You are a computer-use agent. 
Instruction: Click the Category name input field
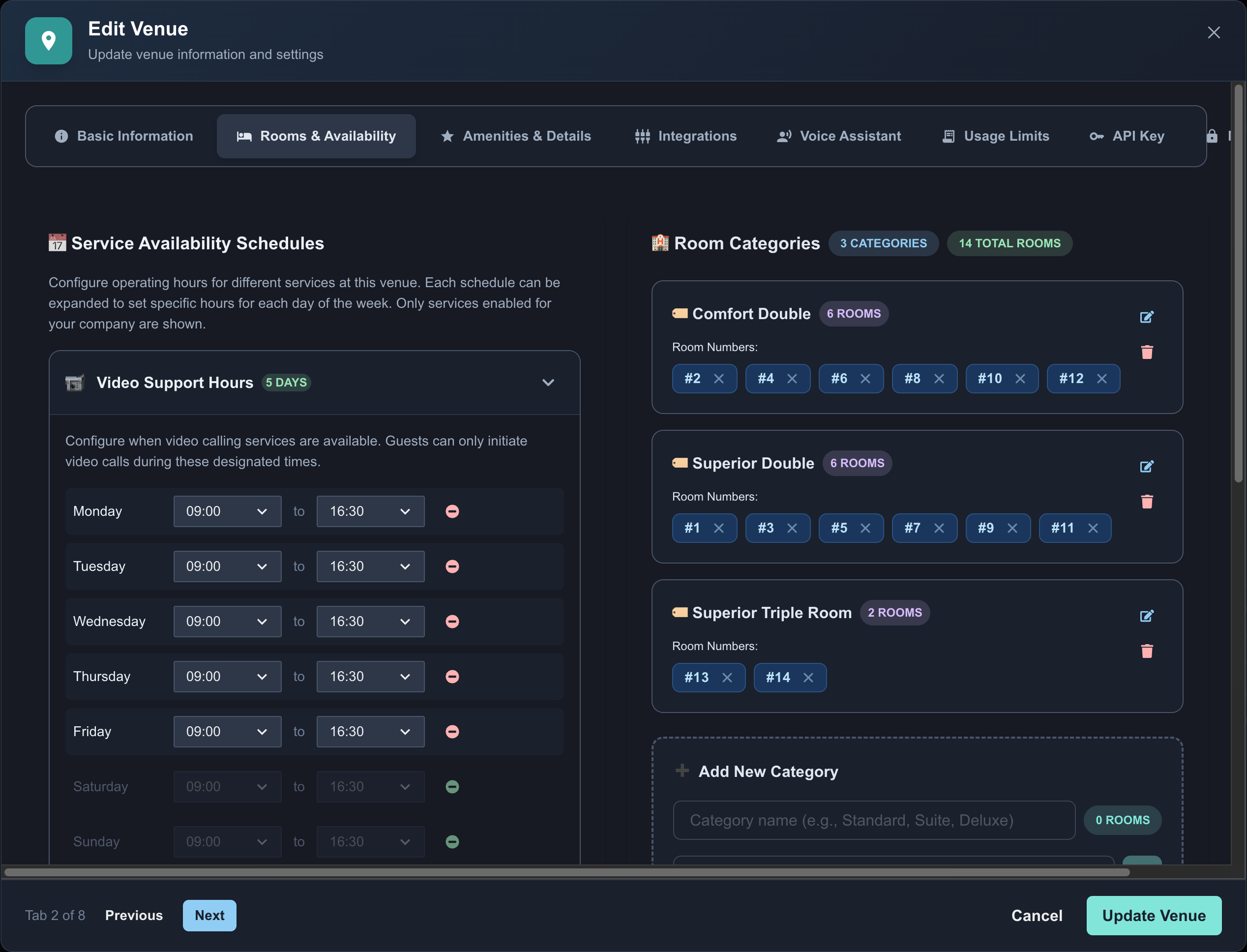[874, 820]
